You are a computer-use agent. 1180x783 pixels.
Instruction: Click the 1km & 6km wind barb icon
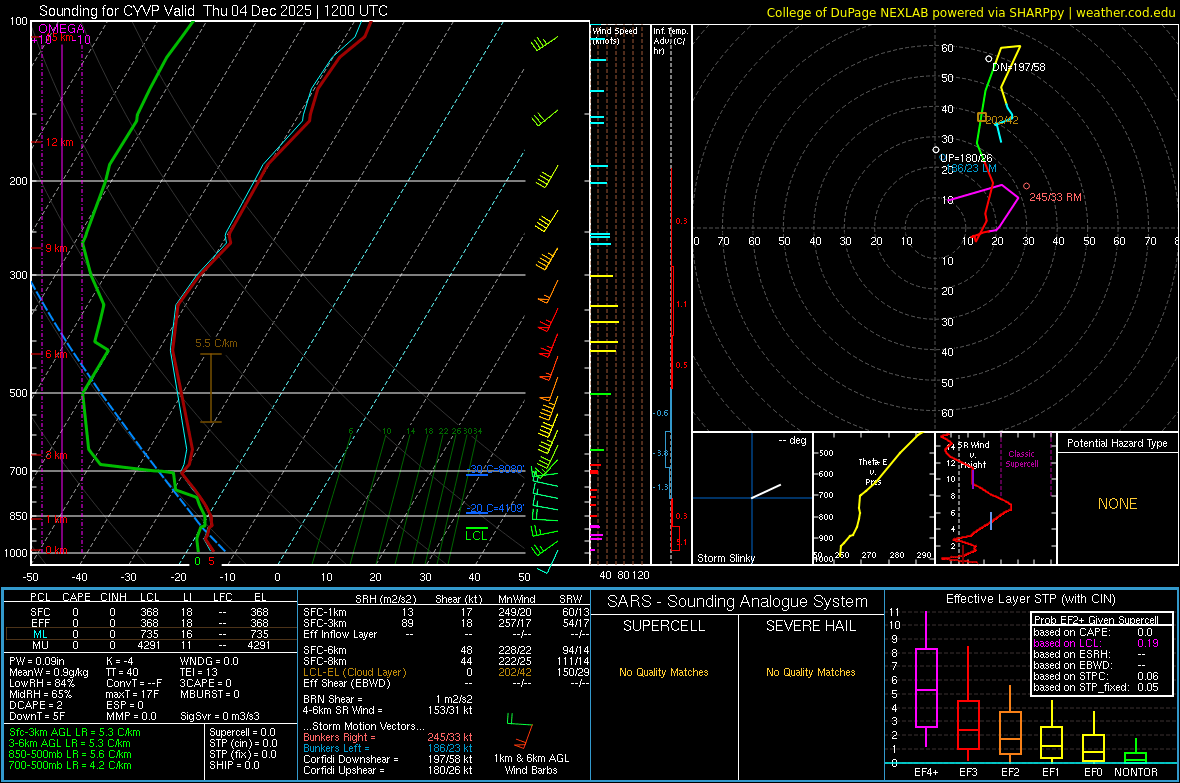[x=519, y=733]
